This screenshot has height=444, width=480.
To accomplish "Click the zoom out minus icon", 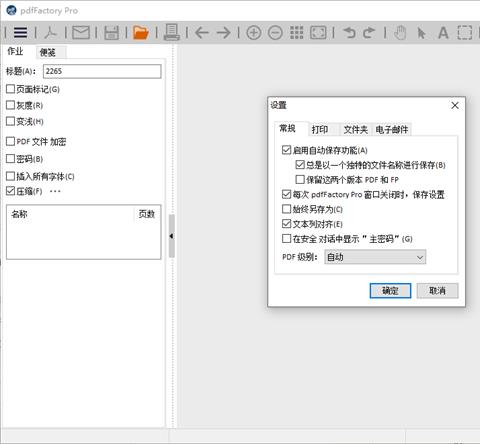I will (275, 33).
